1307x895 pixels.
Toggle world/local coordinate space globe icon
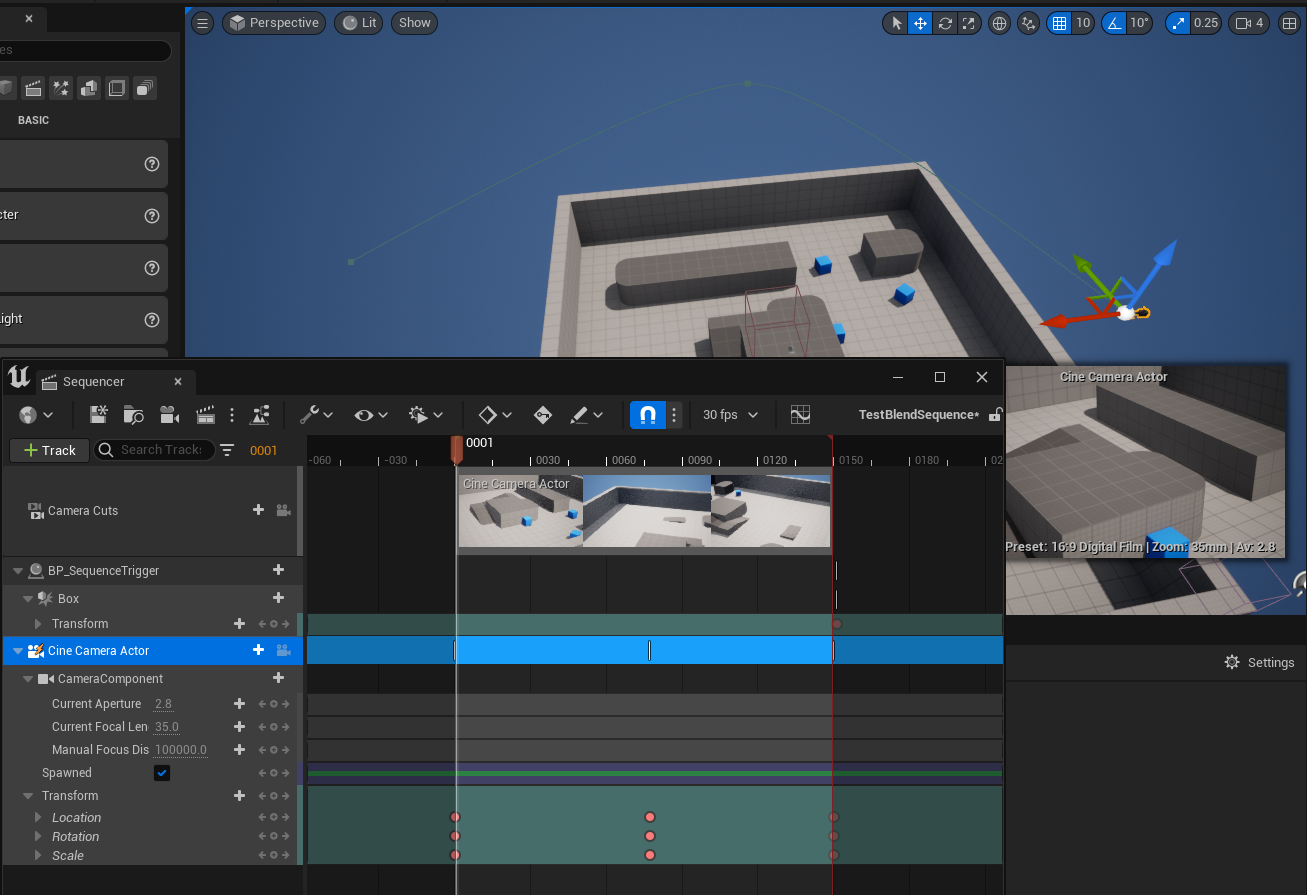998,23
